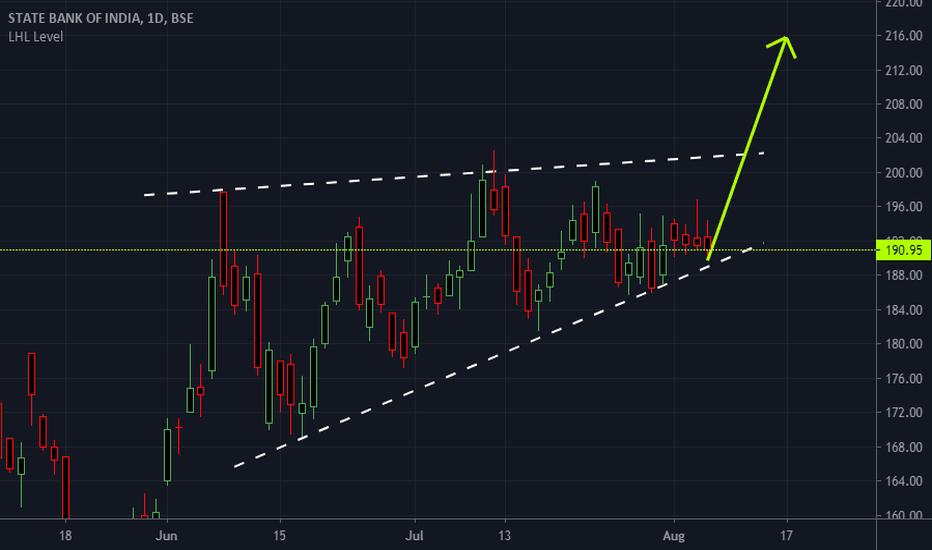This screenshot has width=932, height=550.
Task: Click the 176.00 price axis label
Action: pos(903,378)
